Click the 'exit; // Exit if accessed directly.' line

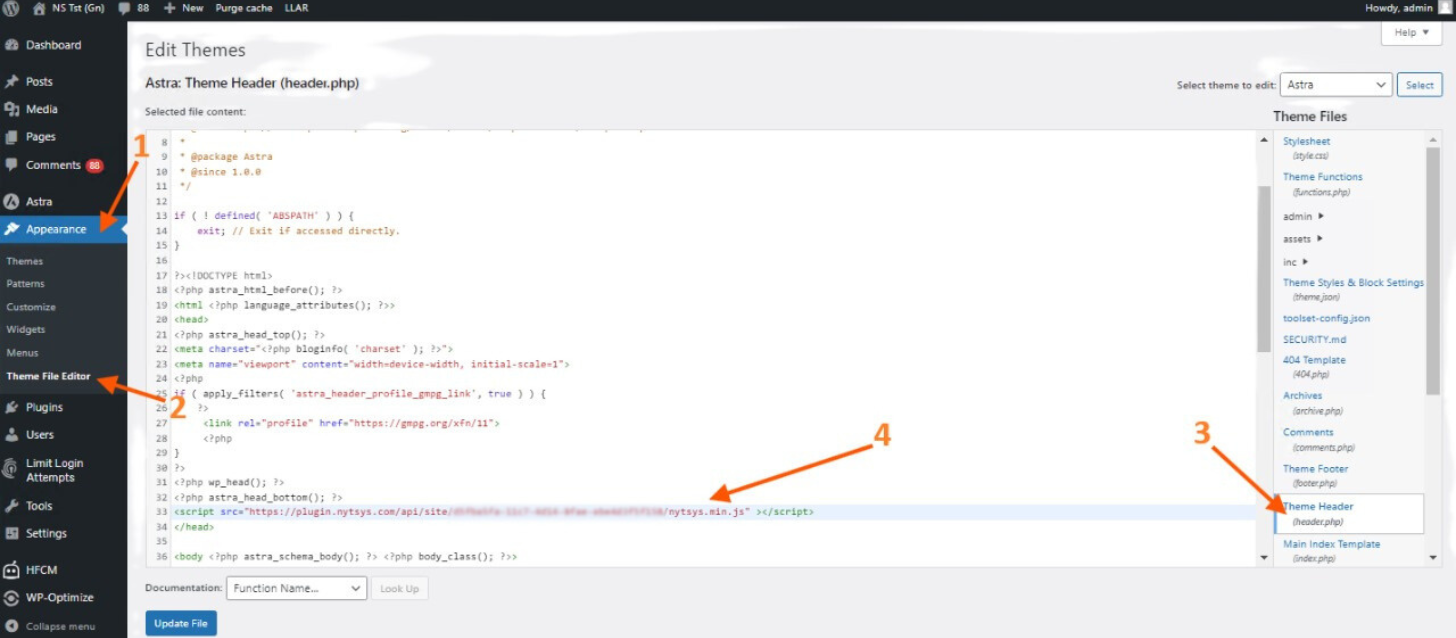(298, 230)
